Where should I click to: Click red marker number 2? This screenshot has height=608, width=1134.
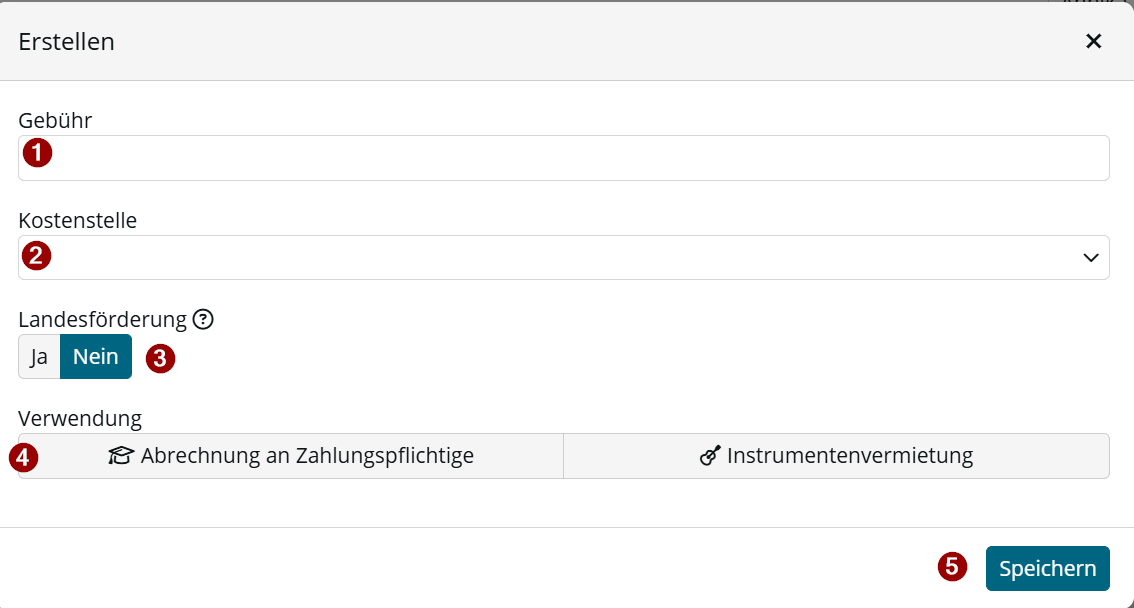[36, 255]
